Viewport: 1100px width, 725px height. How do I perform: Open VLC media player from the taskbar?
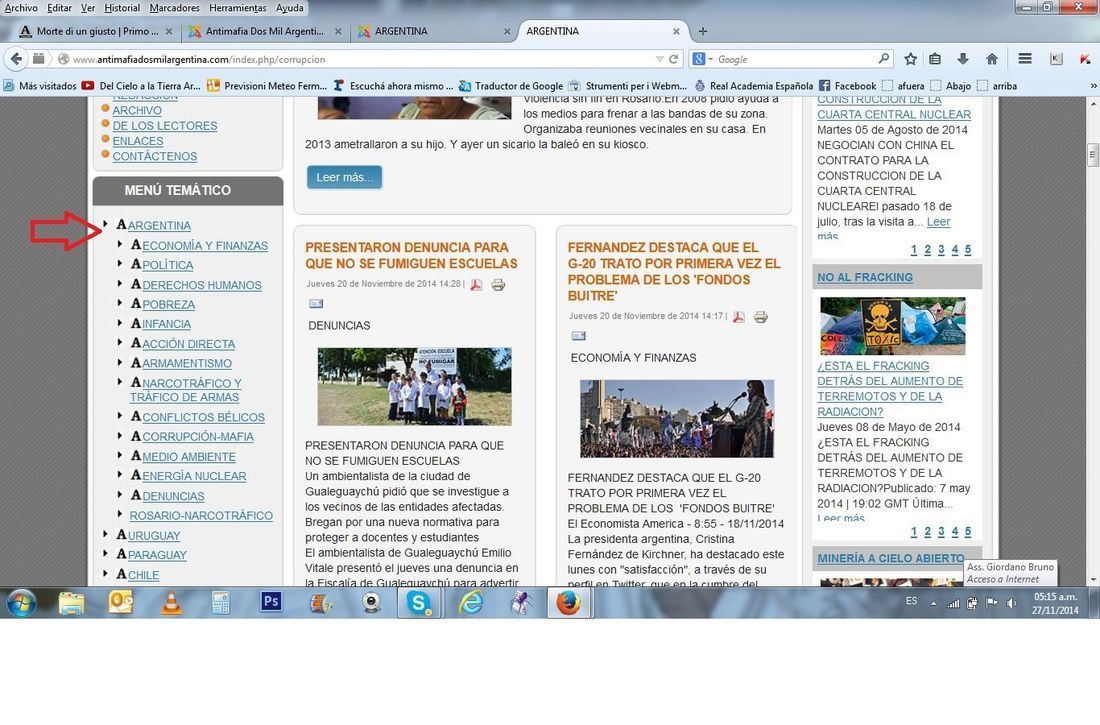pos(170,603)
